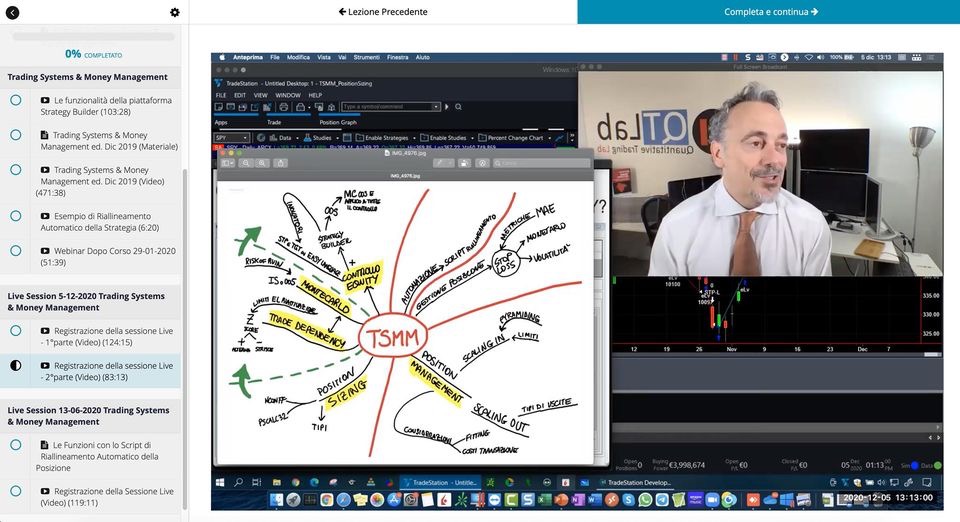The width and height of the screenshot is (960, 522).
Task: Open the course settings gear
Action: [174, 12]
